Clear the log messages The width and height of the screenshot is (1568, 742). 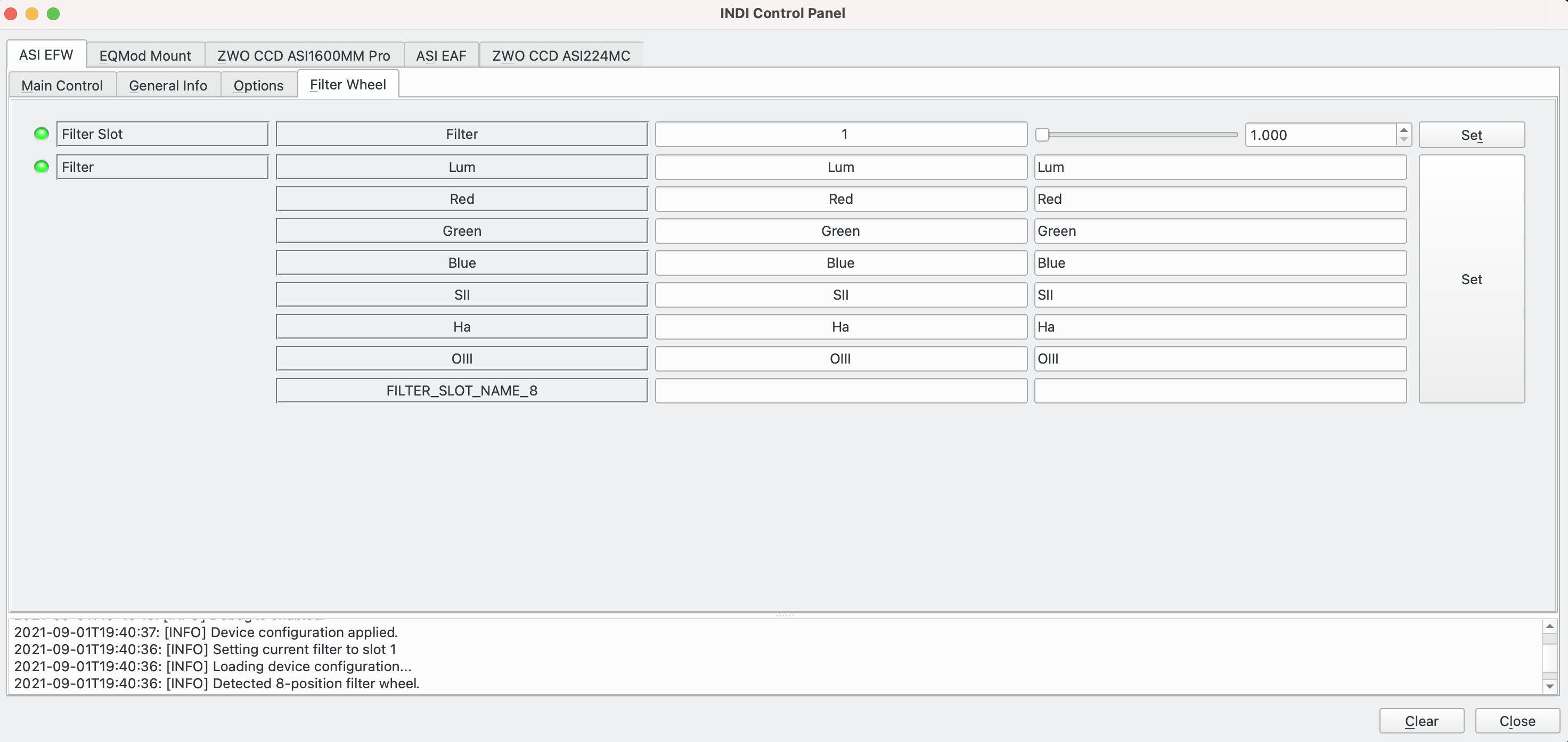(1422, 721)
